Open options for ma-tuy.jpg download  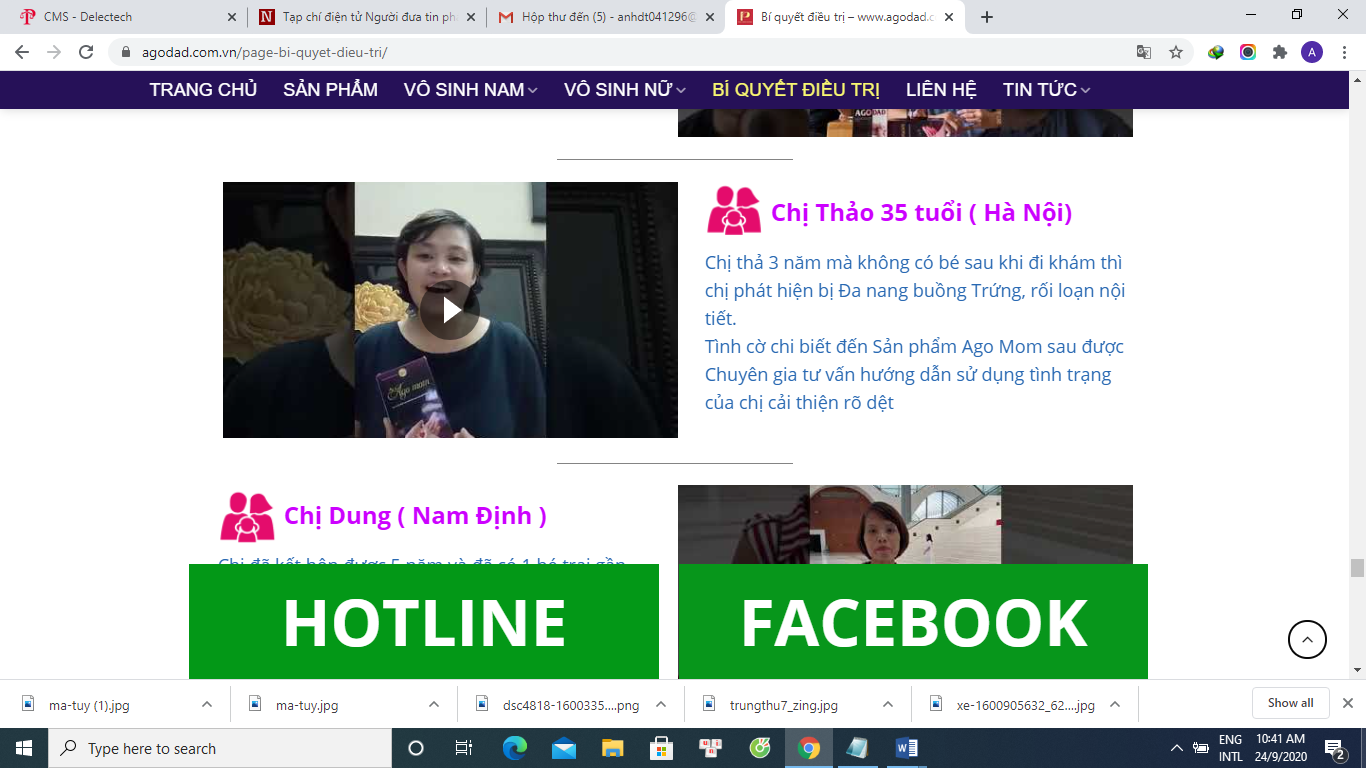tap(434, 704)
